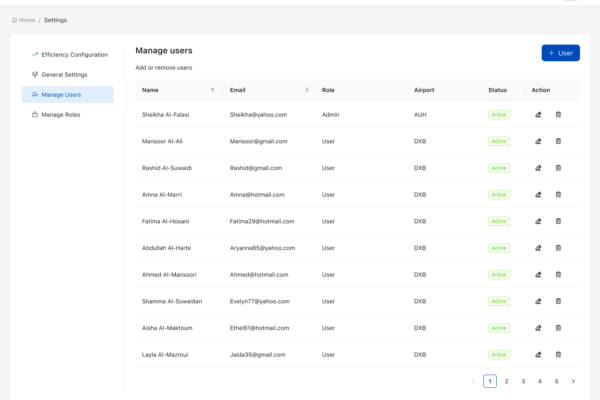Select email Ethel61@hotmail.com
Screen dimensions: 600x400
259,328
